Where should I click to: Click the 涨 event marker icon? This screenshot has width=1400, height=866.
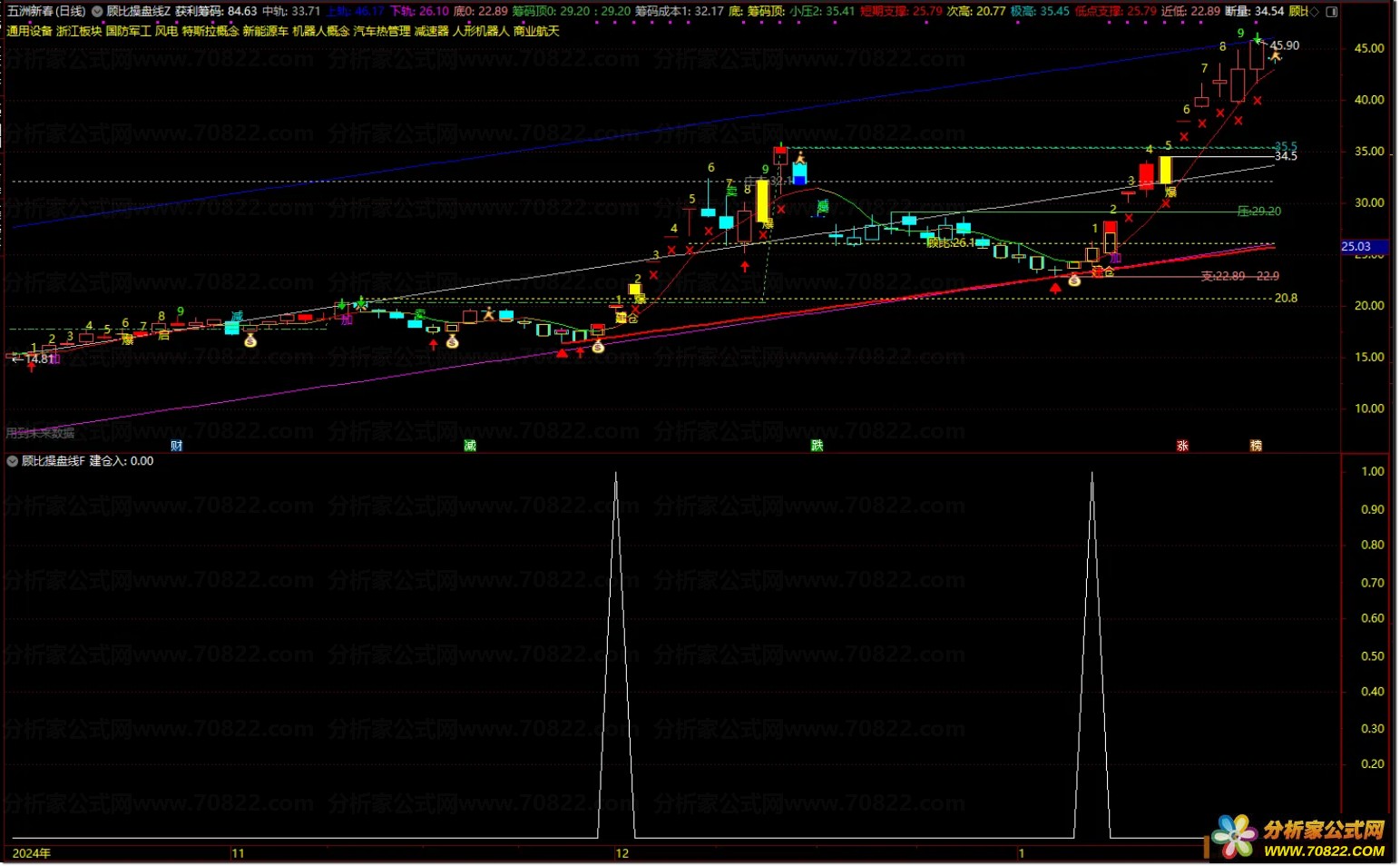(x=1182, y=446)
